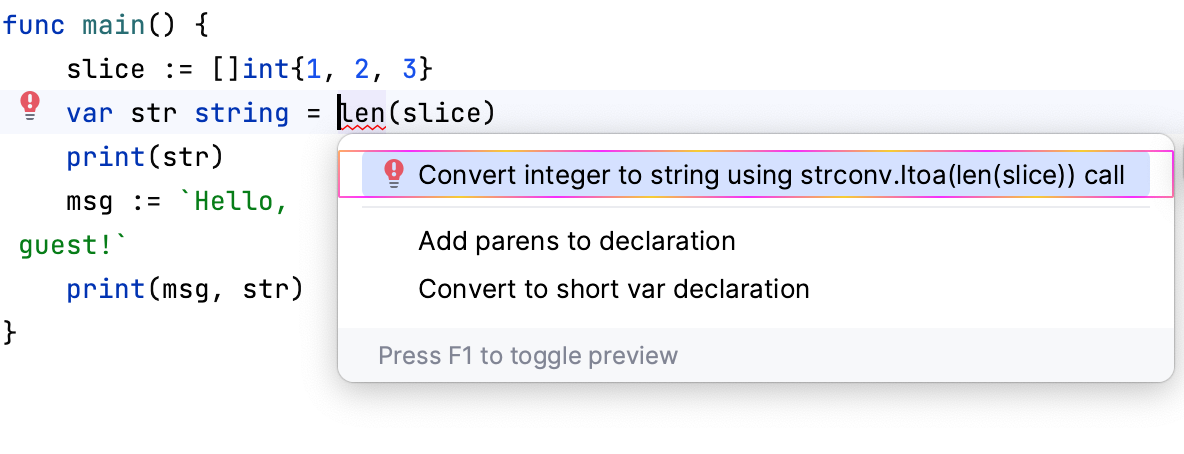Click the bulb icon in the quick-fix popup
This screenshot has height=454, width=1184.
[394, 175]
